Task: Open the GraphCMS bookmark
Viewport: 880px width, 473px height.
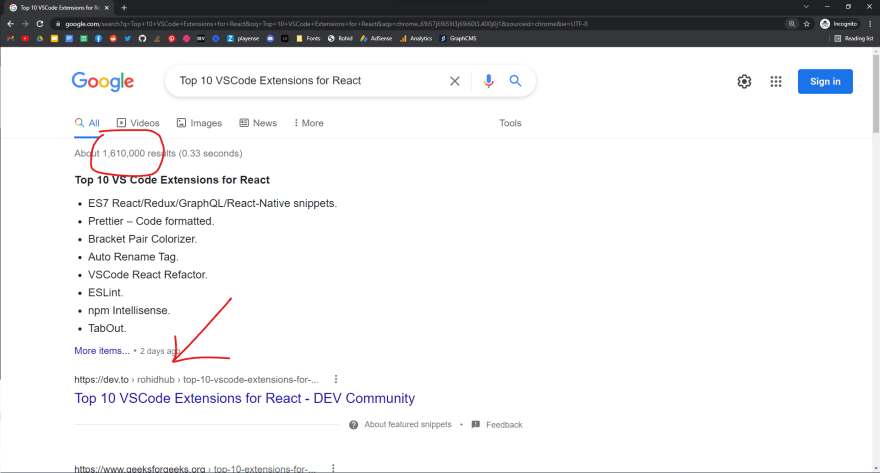Action: coord(458,39)
